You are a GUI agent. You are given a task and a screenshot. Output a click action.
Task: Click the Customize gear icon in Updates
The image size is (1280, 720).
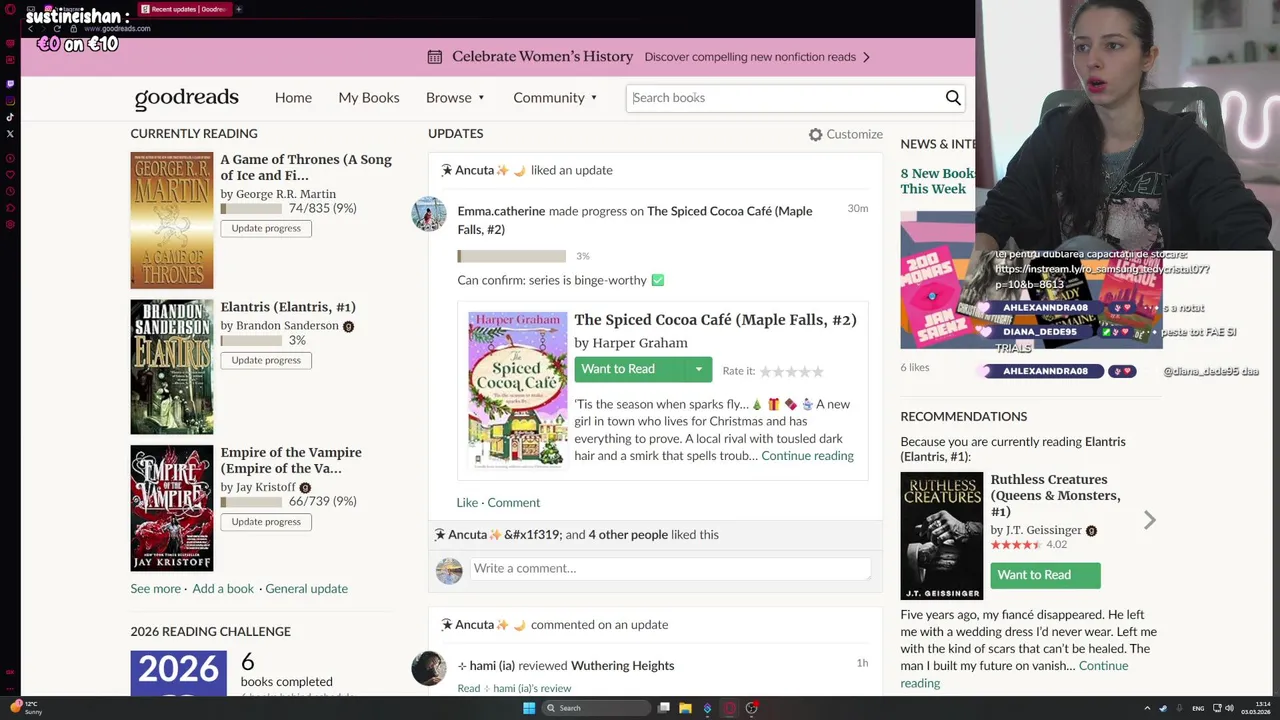815,134
